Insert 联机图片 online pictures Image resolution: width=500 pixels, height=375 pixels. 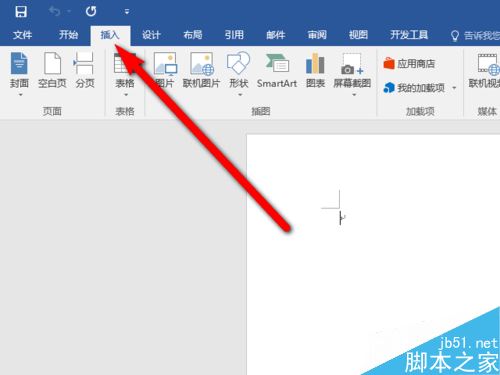coord(201,70)
